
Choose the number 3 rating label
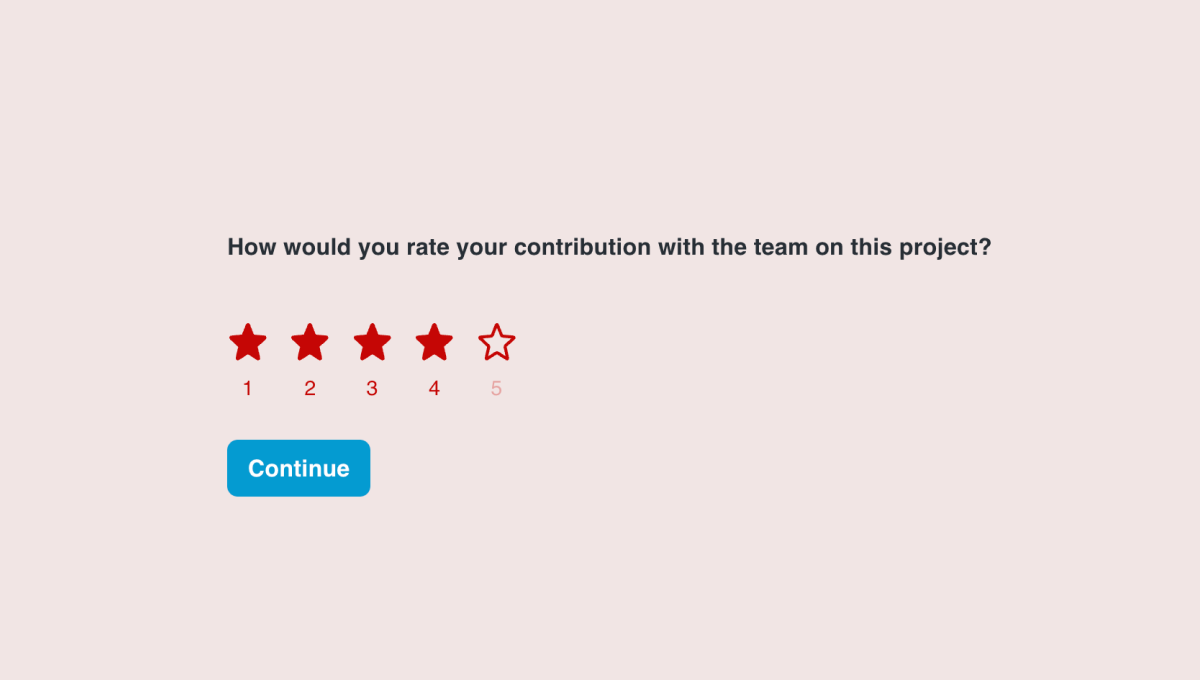(372, 389)
